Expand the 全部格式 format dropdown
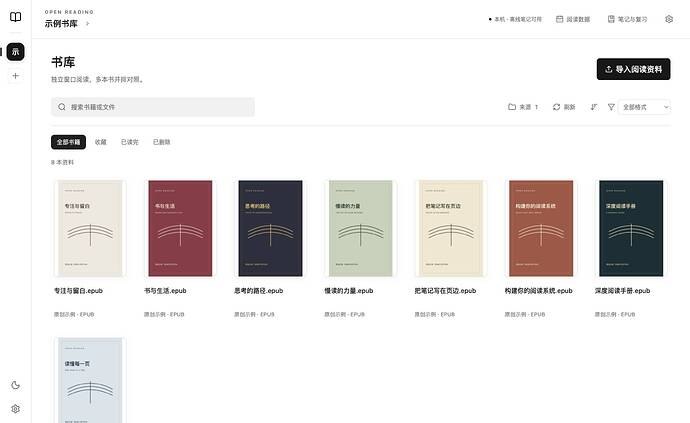 [645, 107]
